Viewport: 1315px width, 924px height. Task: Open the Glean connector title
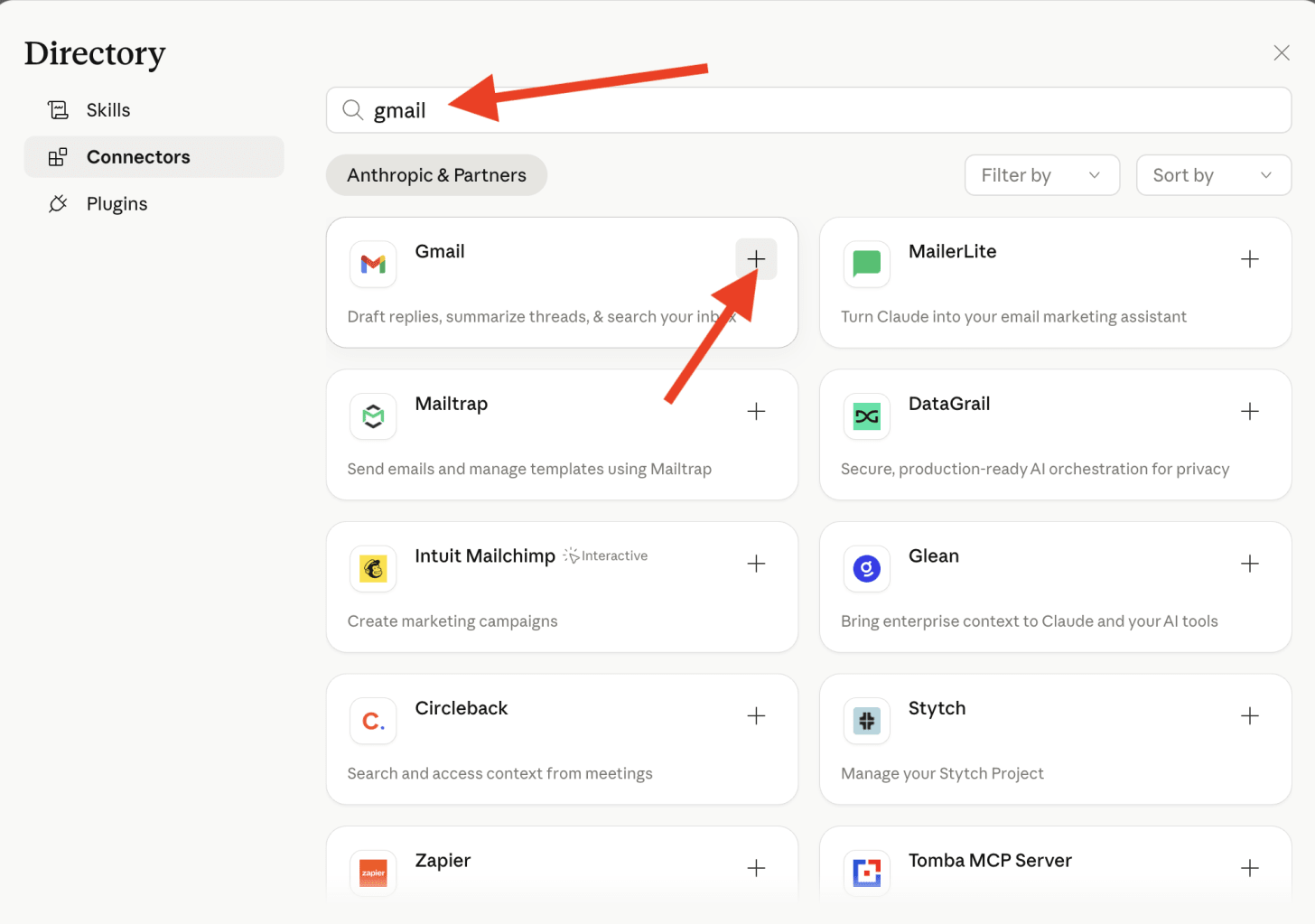click(x=934, y=556)
